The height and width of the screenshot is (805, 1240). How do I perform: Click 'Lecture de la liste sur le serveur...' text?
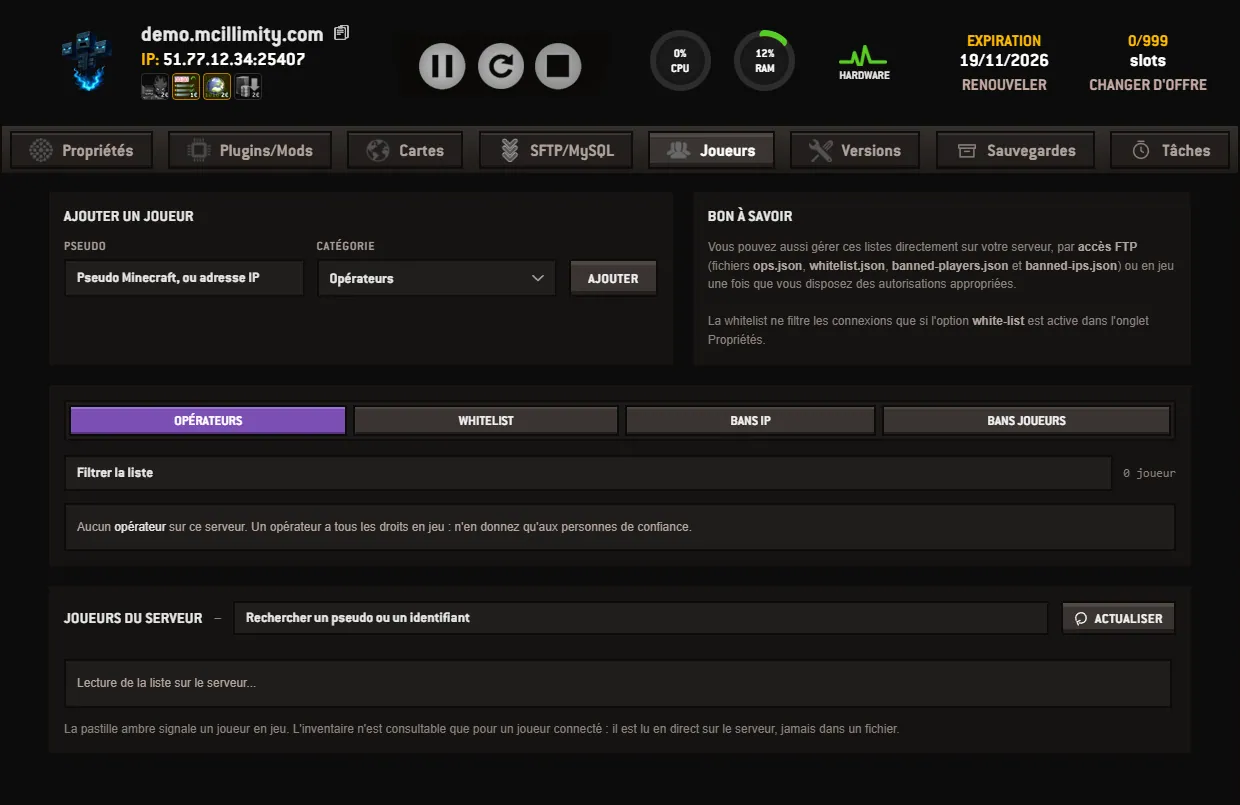[166, 684]
